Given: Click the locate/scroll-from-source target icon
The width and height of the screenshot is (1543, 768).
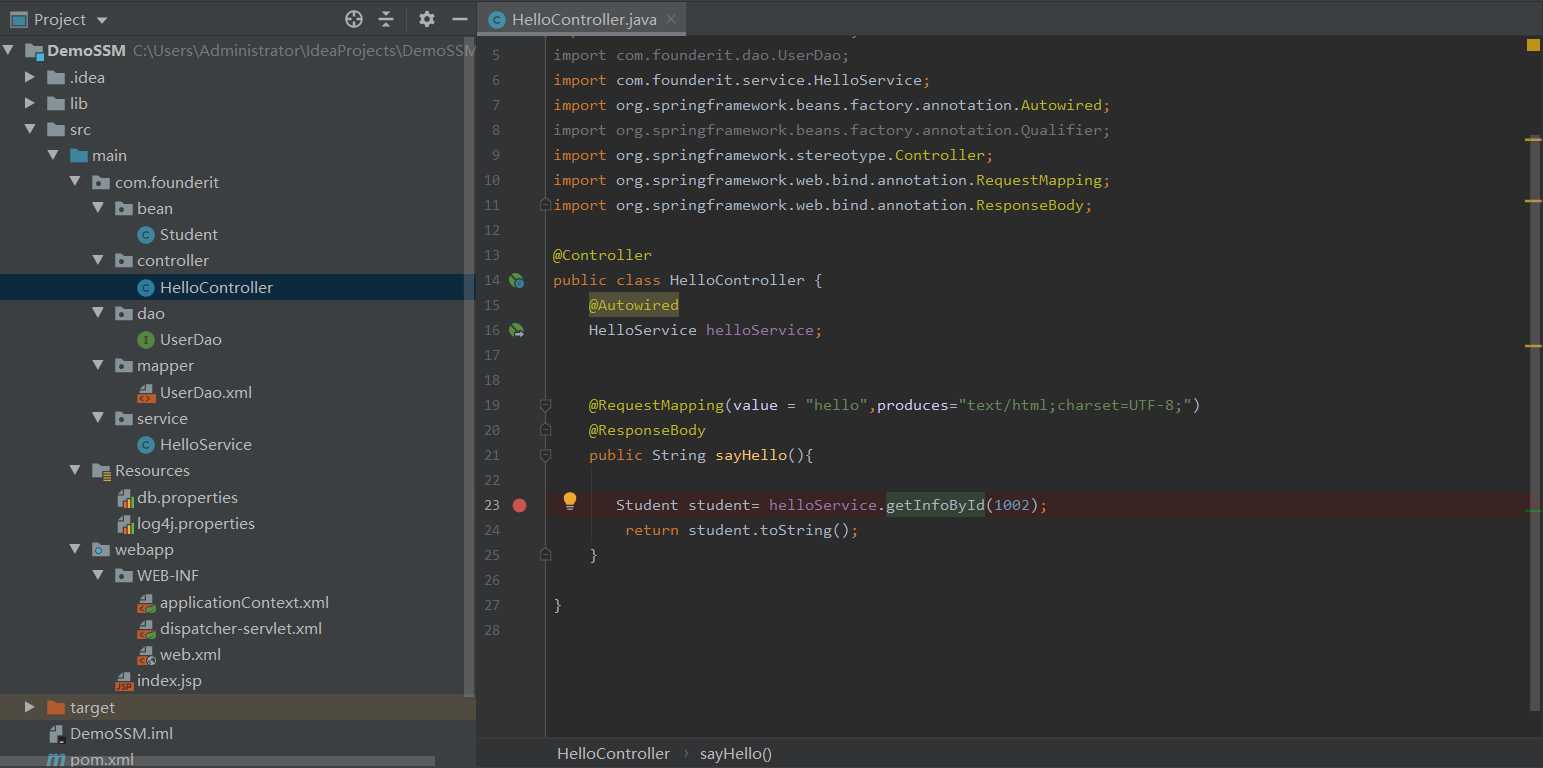Looking at the screenshot, I should tap(353, 19).
